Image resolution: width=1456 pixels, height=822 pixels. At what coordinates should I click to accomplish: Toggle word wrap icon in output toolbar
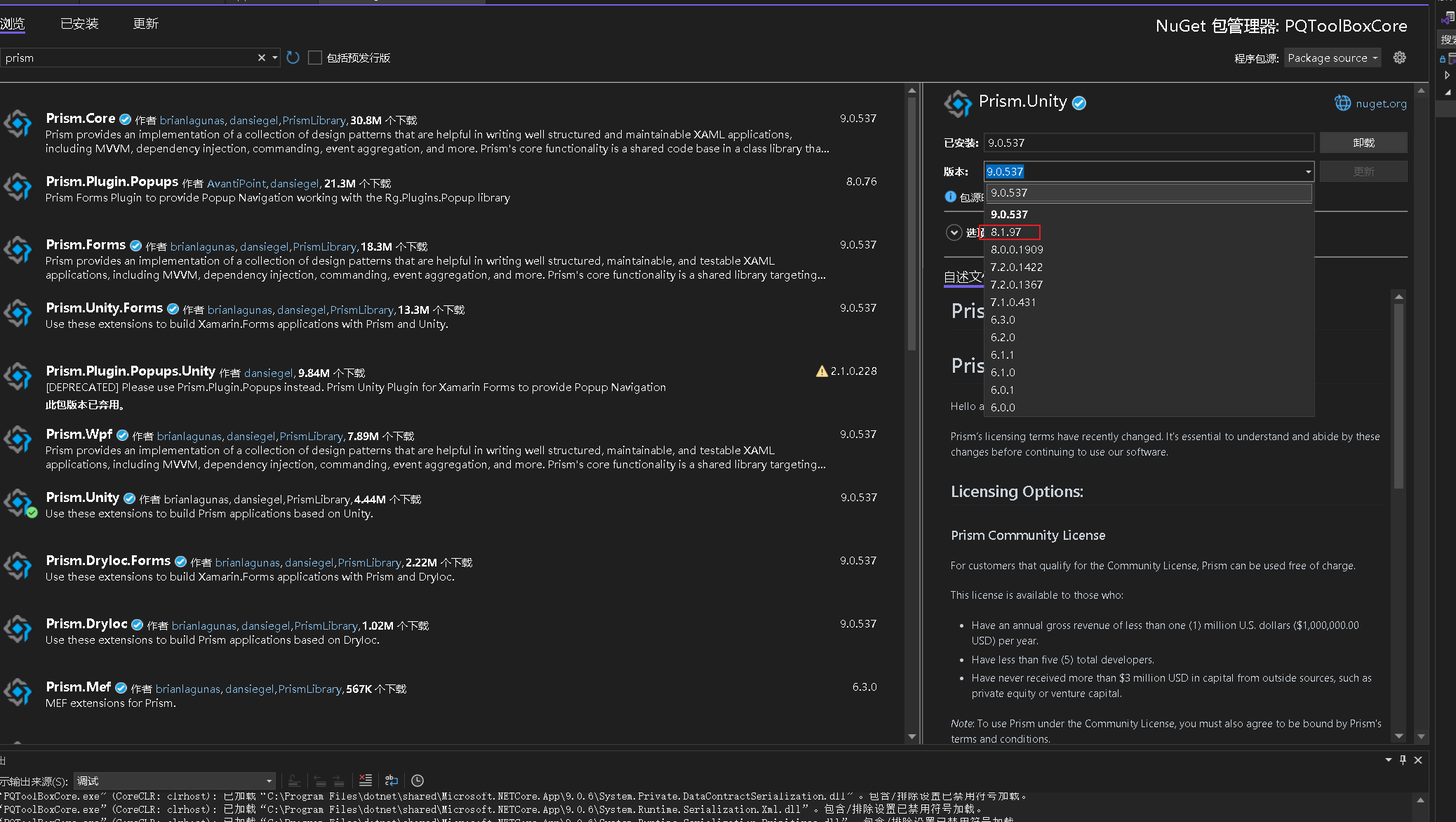point(392,781)
